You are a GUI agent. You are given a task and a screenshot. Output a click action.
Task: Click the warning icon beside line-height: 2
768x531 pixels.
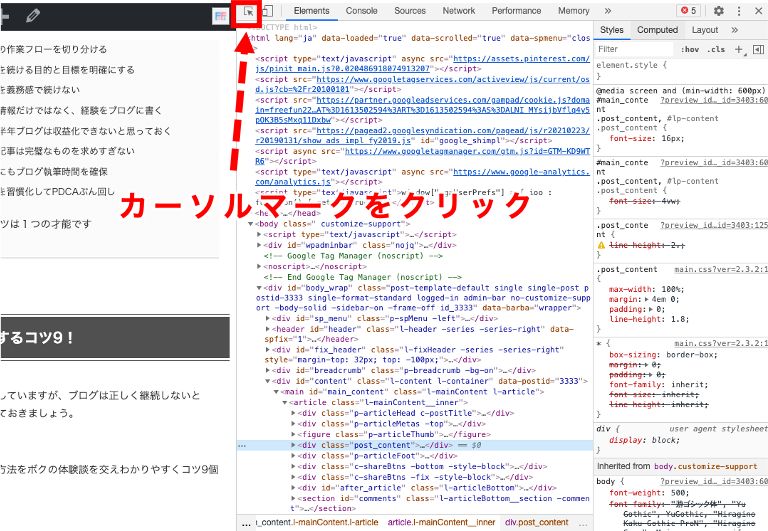coord(601,245)
